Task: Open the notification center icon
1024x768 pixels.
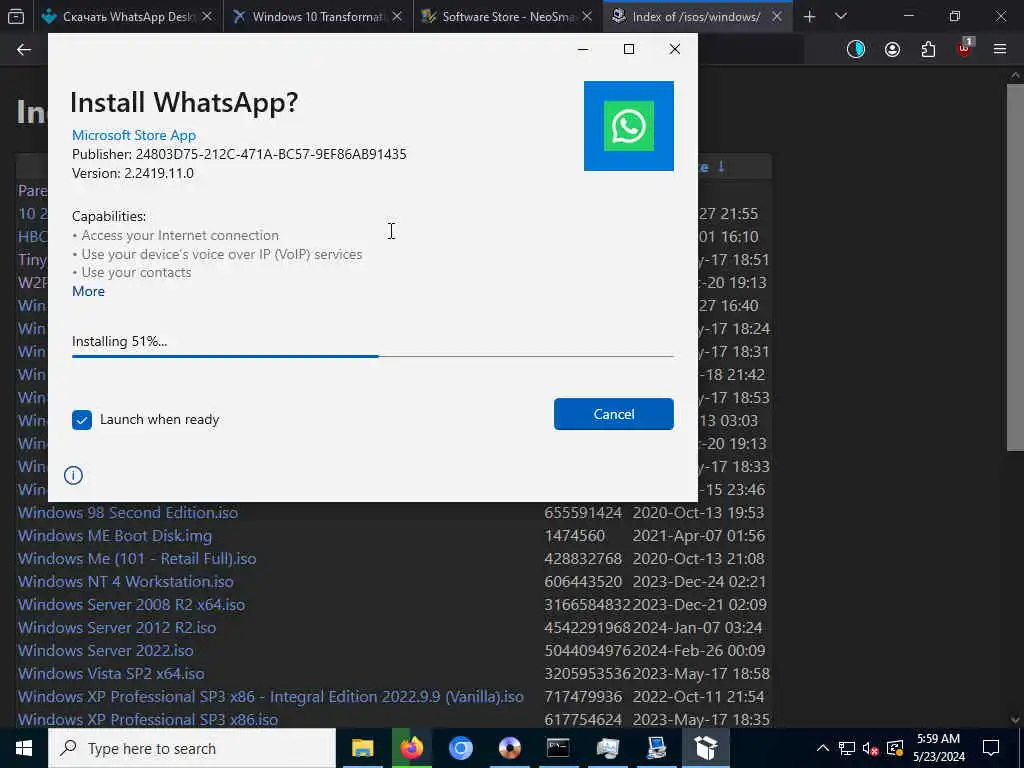Action: tap(991, 748)
